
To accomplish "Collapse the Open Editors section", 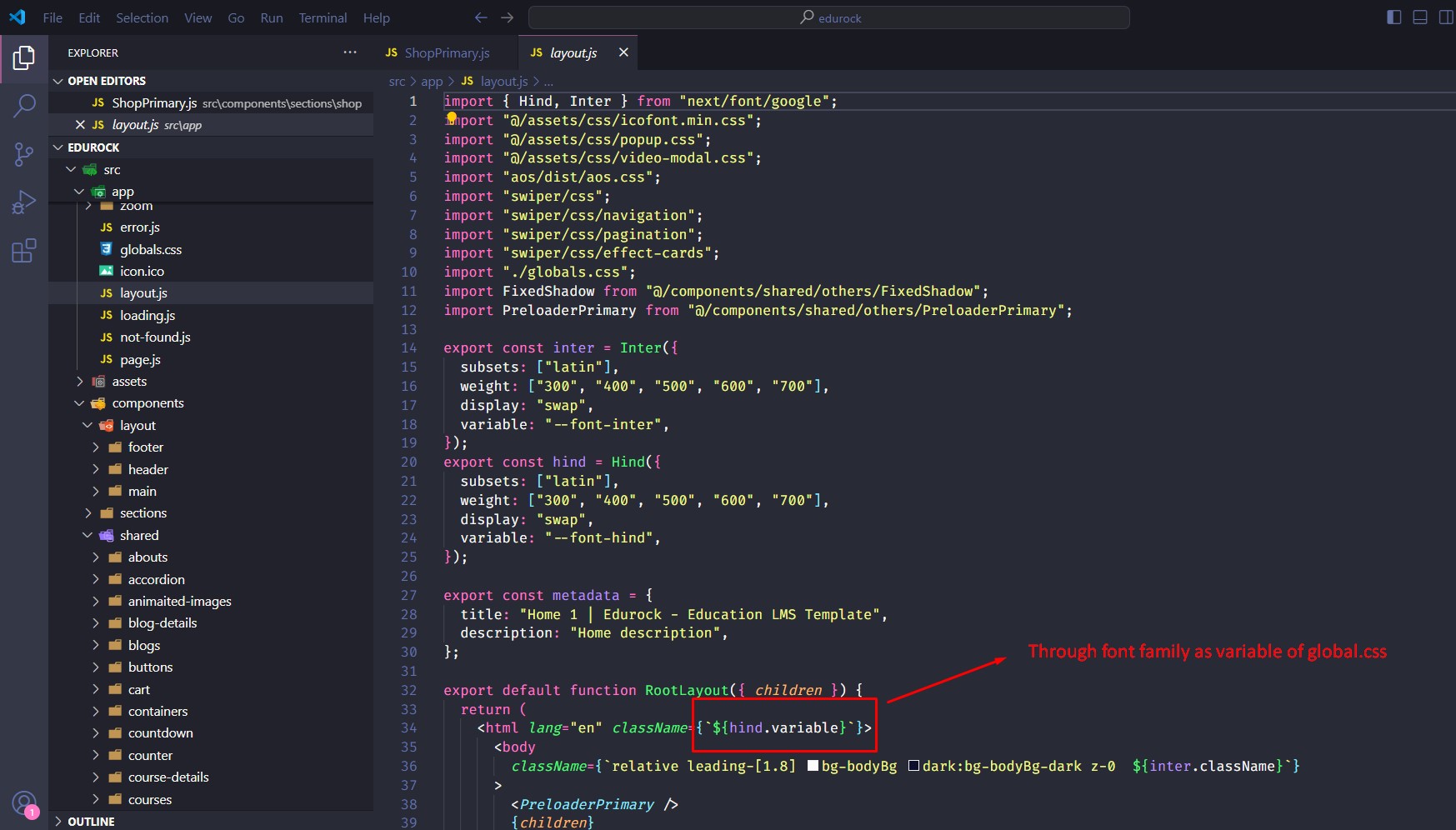I will tap(211, 81).
